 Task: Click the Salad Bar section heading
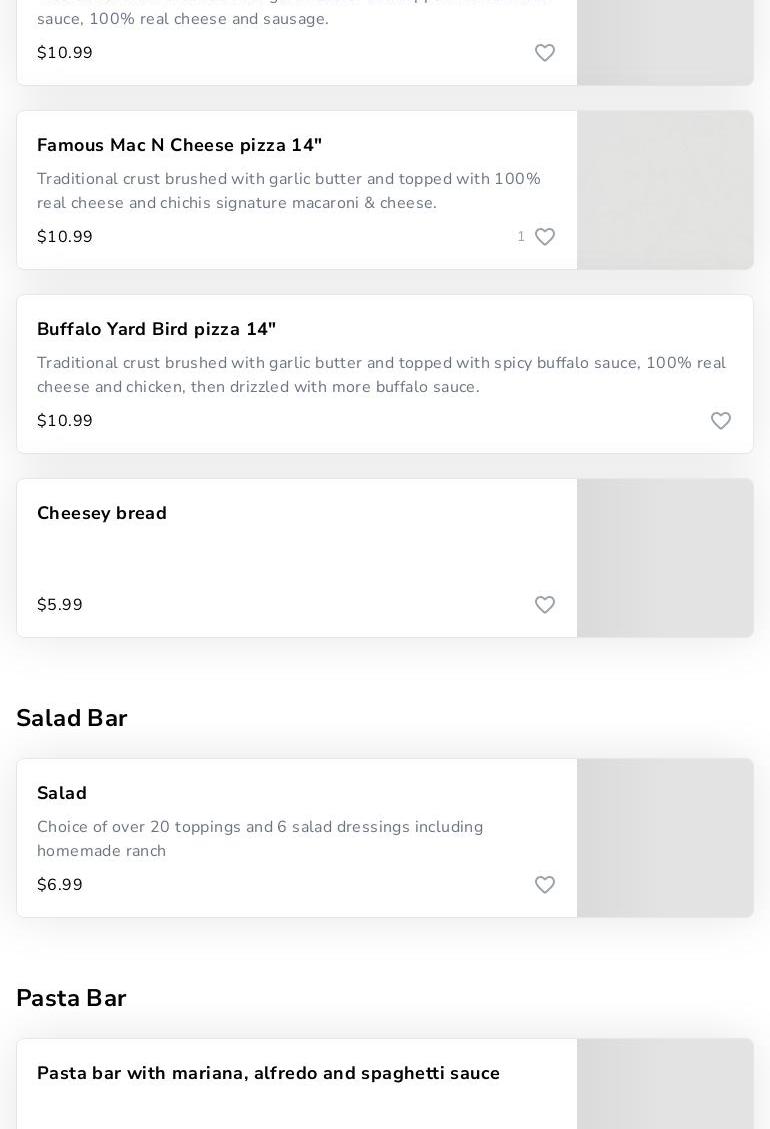pyautogui.click(x=72, y=718)
